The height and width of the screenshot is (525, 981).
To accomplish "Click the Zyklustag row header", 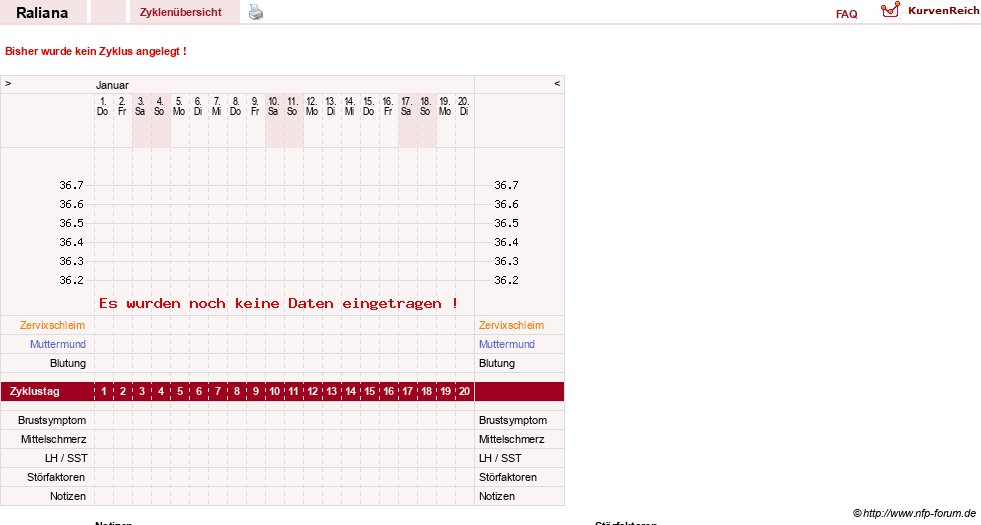I will [x=35, y=392].
